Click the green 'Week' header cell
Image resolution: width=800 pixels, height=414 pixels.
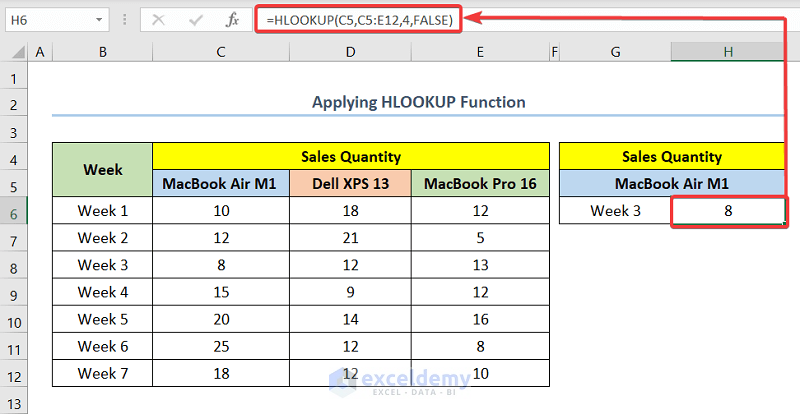(x=103, y=169)
